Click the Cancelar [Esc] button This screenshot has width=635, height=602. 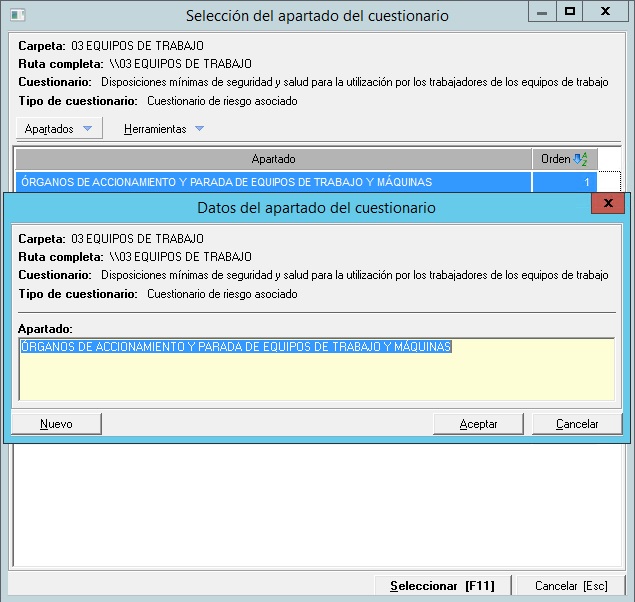[572, 585]
